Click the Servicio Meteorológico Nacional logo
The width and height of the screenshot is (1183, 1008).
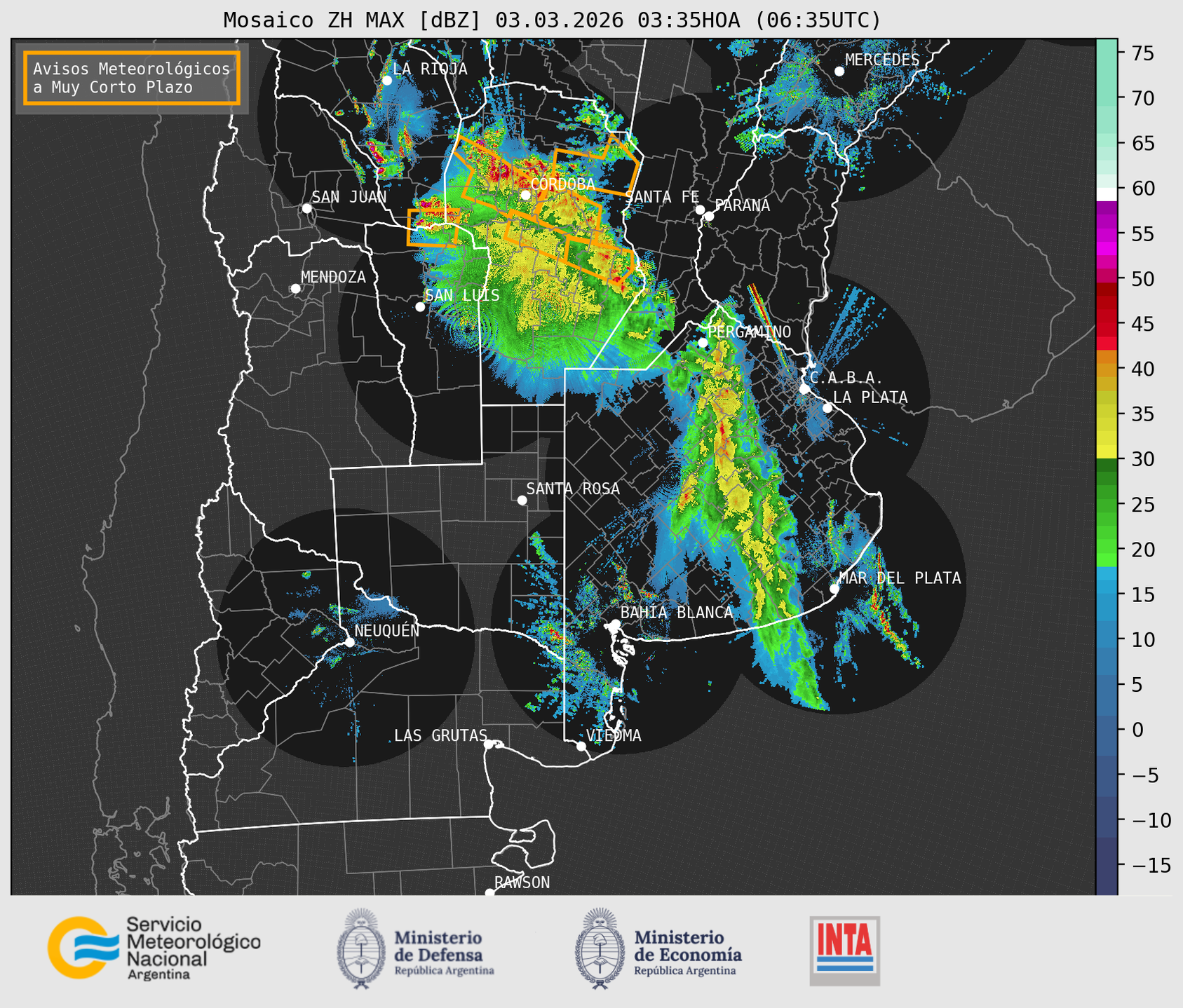click(154, 948)
